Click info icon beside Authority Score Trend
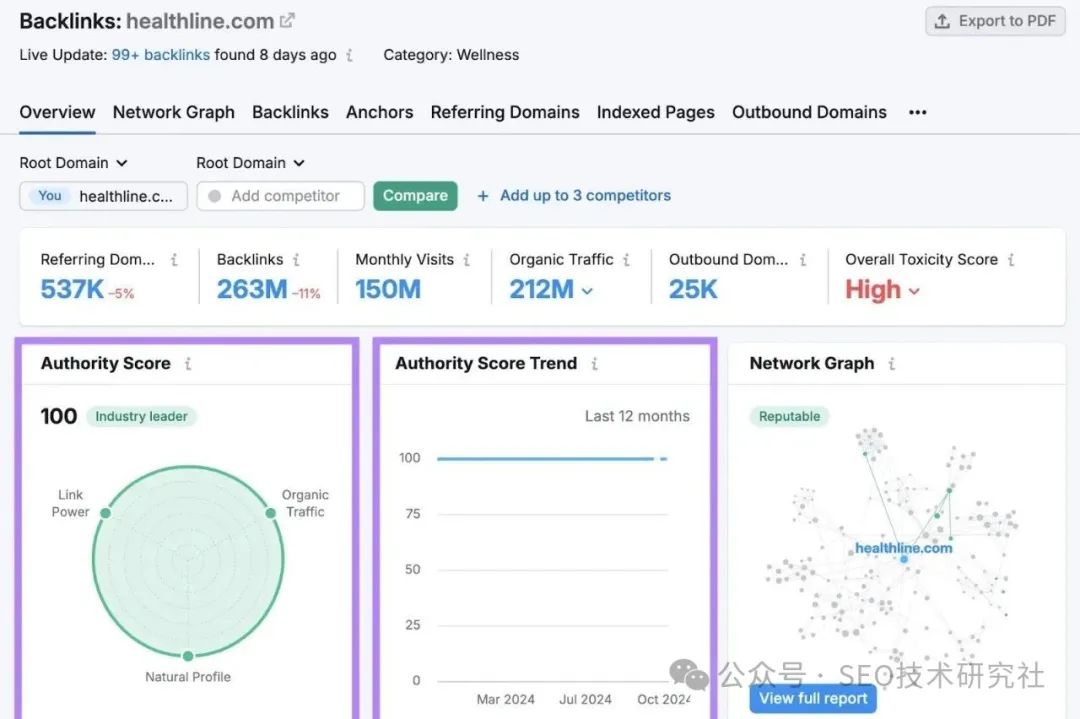This screenshot has height=719, width=1080. (594, 364)
